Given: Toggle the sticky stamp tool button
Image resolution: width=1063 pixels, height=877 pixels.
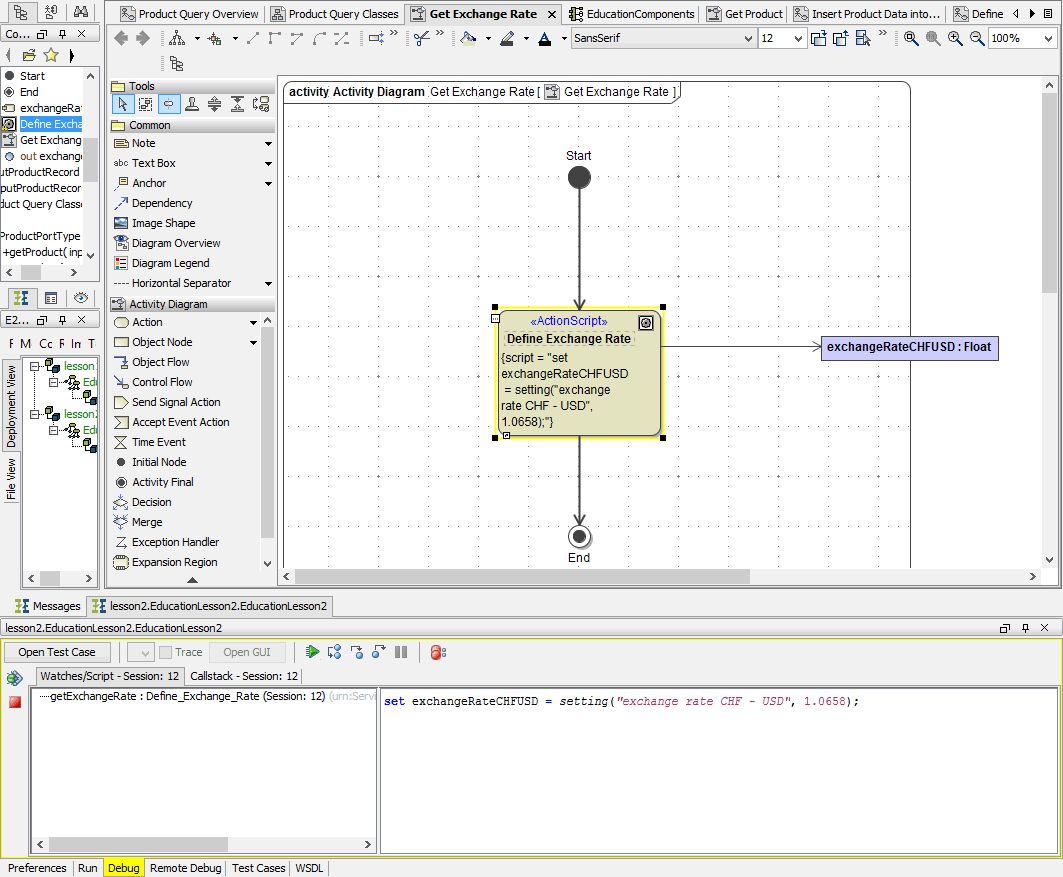Looking at the screenshot, I should point(191,104).
